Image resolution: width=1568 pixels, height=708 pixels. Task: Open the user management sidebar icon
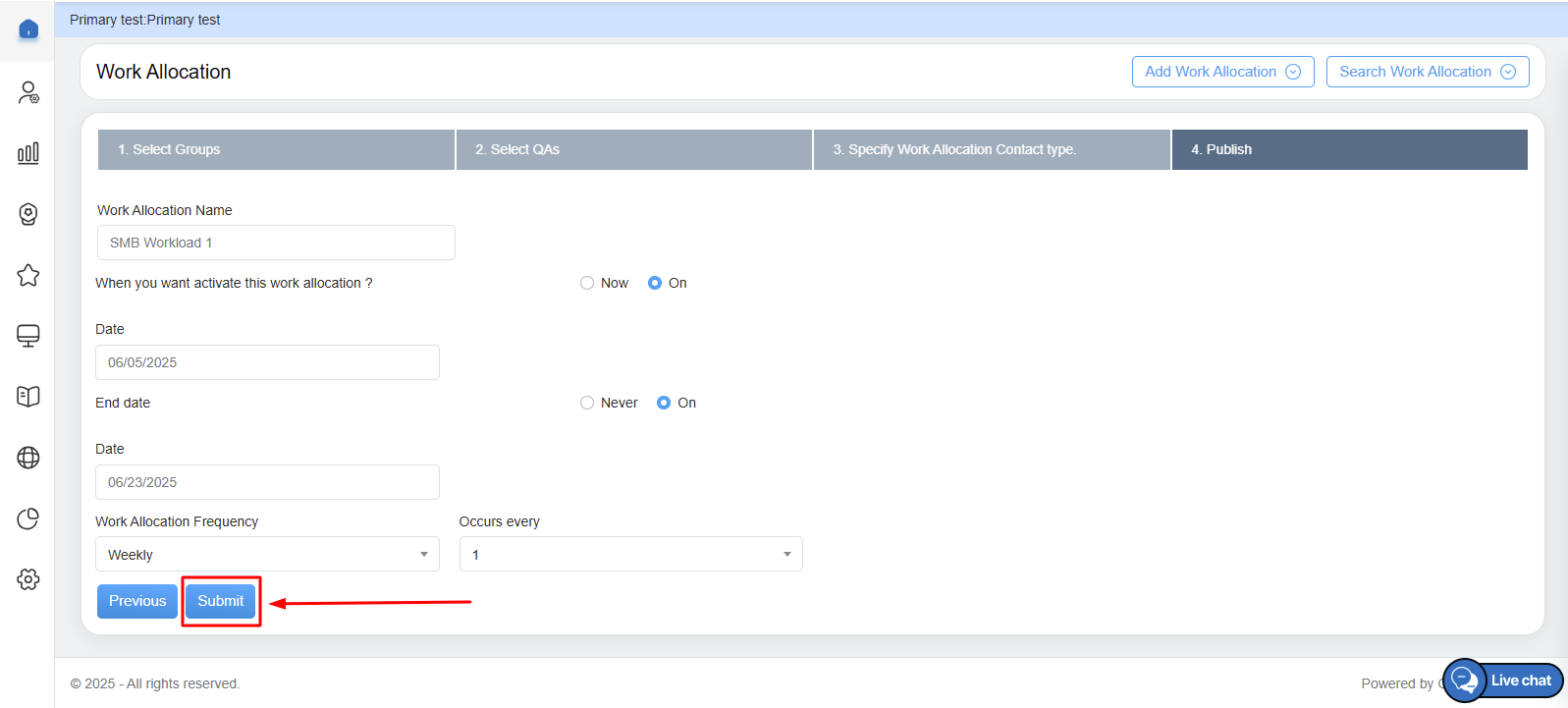pos(28,92)
